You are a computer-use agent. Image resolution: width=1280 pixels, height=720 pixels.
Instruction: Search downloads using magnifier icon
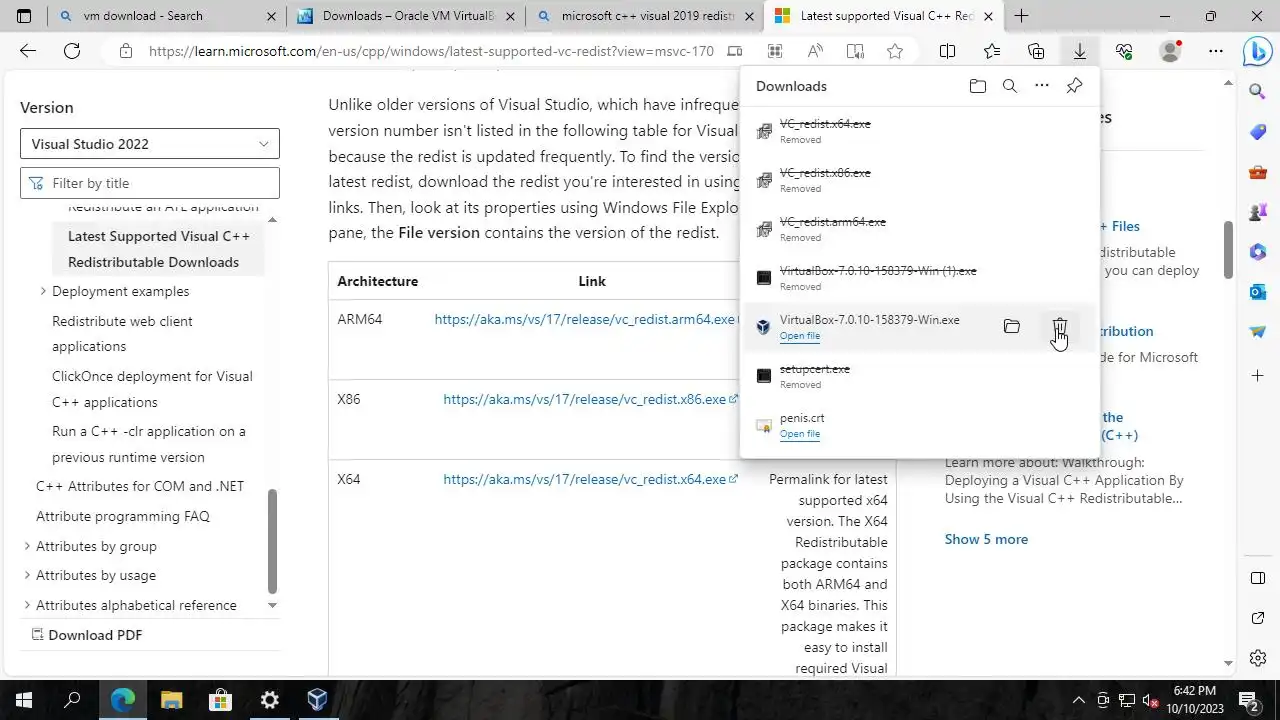click(1010, 86)
